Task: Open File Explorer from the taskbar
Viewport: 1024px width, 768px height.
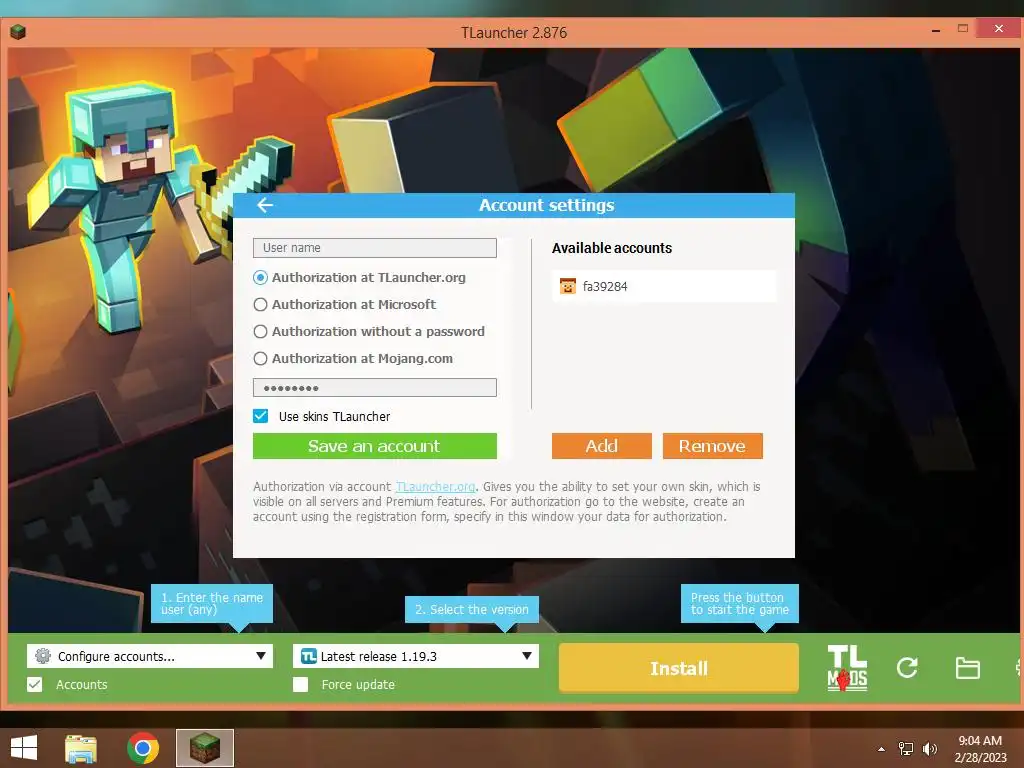Action: pyautogui.click(x=81, y=748)
